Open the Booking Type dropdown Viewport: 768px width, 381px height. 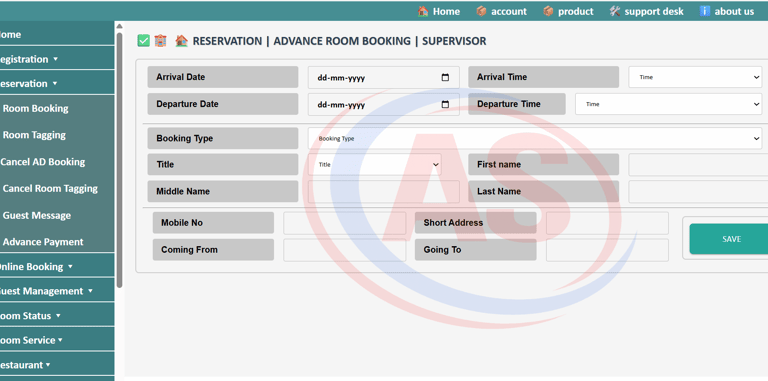[x=535, y=139]
